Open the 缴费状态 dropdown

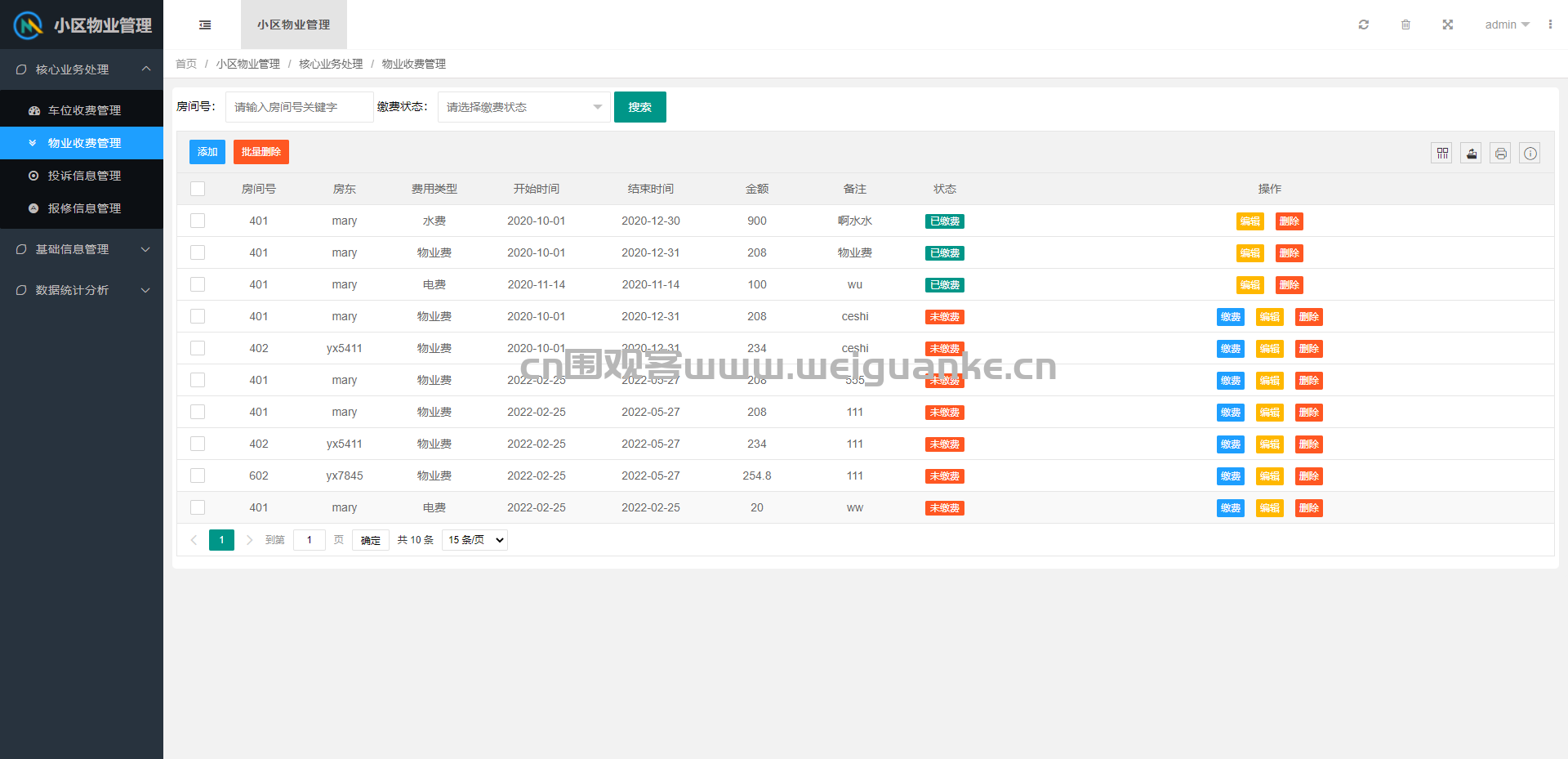[524, 107]
